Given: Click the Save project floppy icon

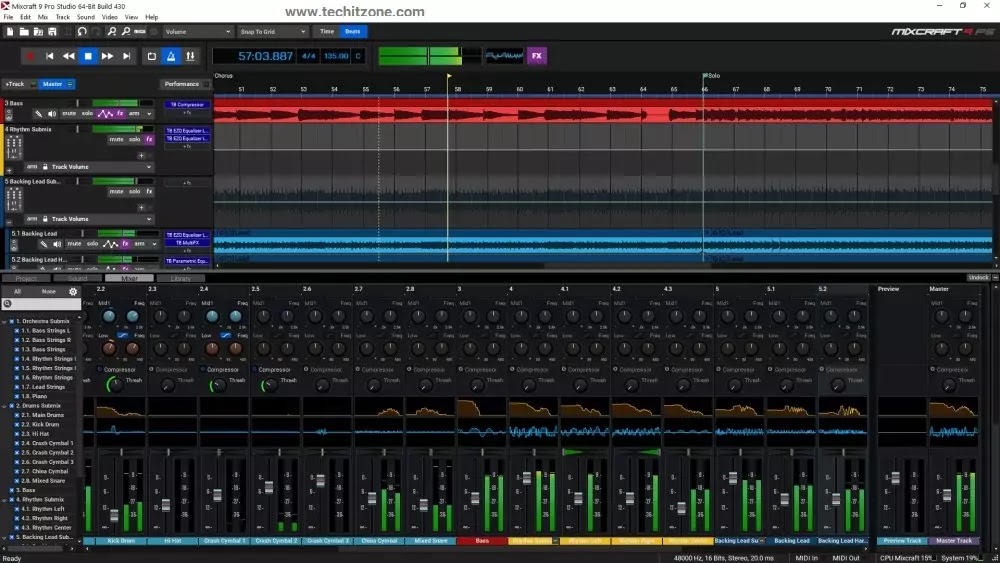Looking at the screenshot, I should 52,31.
